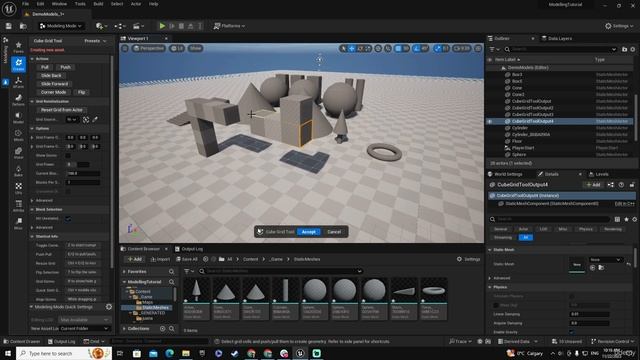Click the Use Selected arrow under Static Mesh
Image resolution: width=640 pixels, height=360 pixels.
[x=593, y=268]
